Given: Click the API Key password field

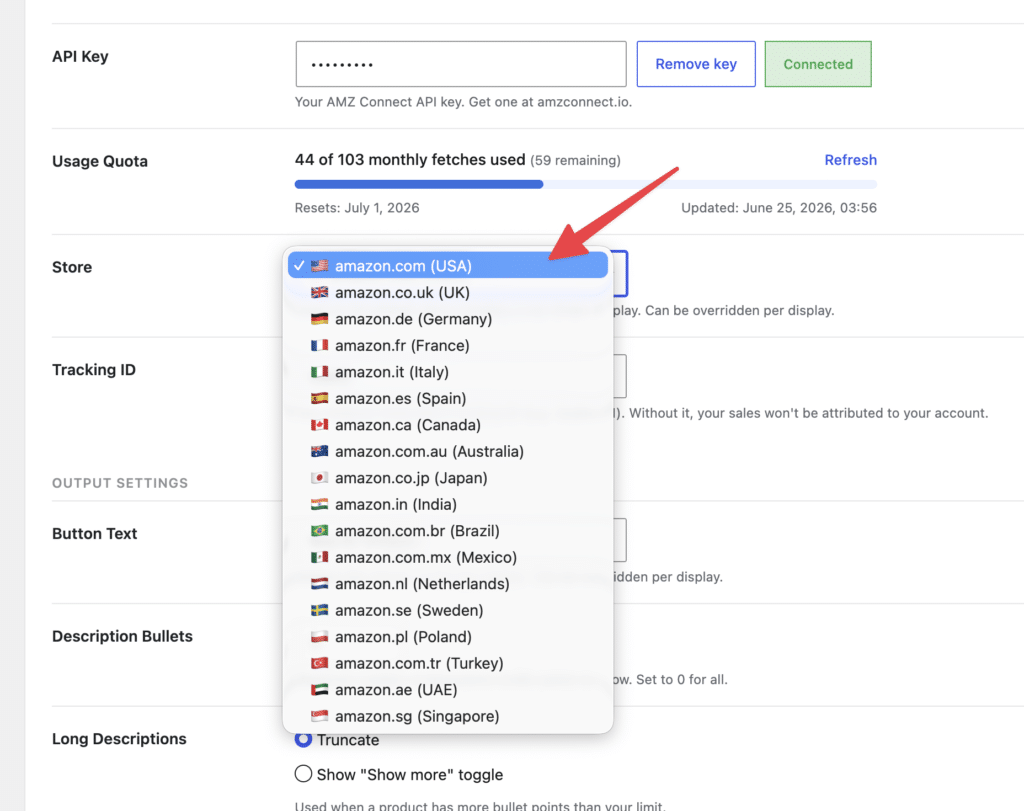Looking at the screenshot, I should point(461,64).
